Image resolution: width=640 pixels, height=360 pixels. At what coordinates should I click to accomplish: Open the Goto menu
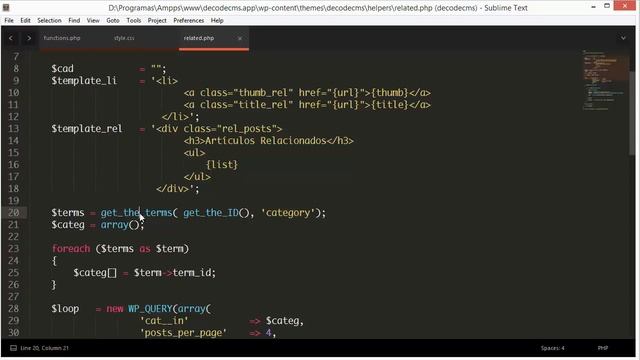pyautogui.click(x=113, y=20)
